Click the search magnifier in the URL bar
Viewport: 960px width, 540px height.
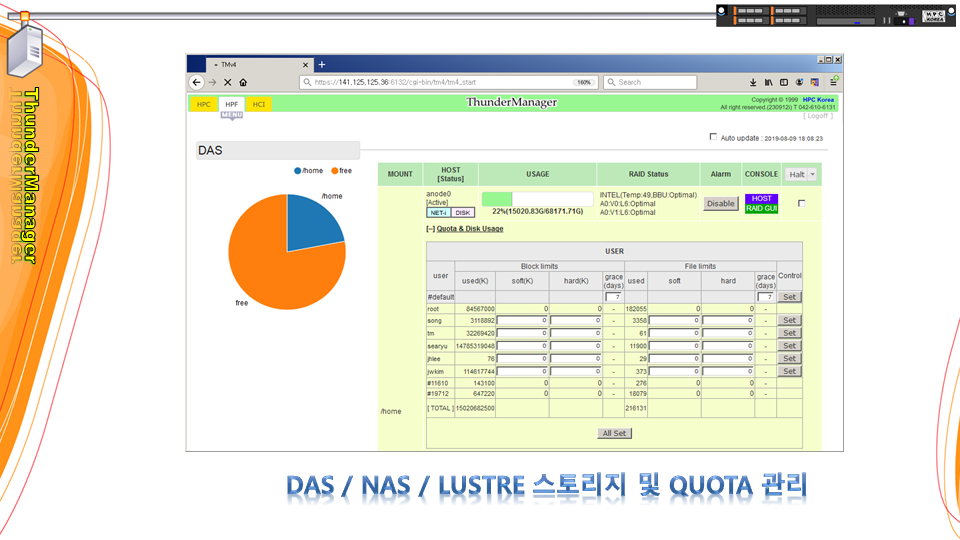point(307,82)
